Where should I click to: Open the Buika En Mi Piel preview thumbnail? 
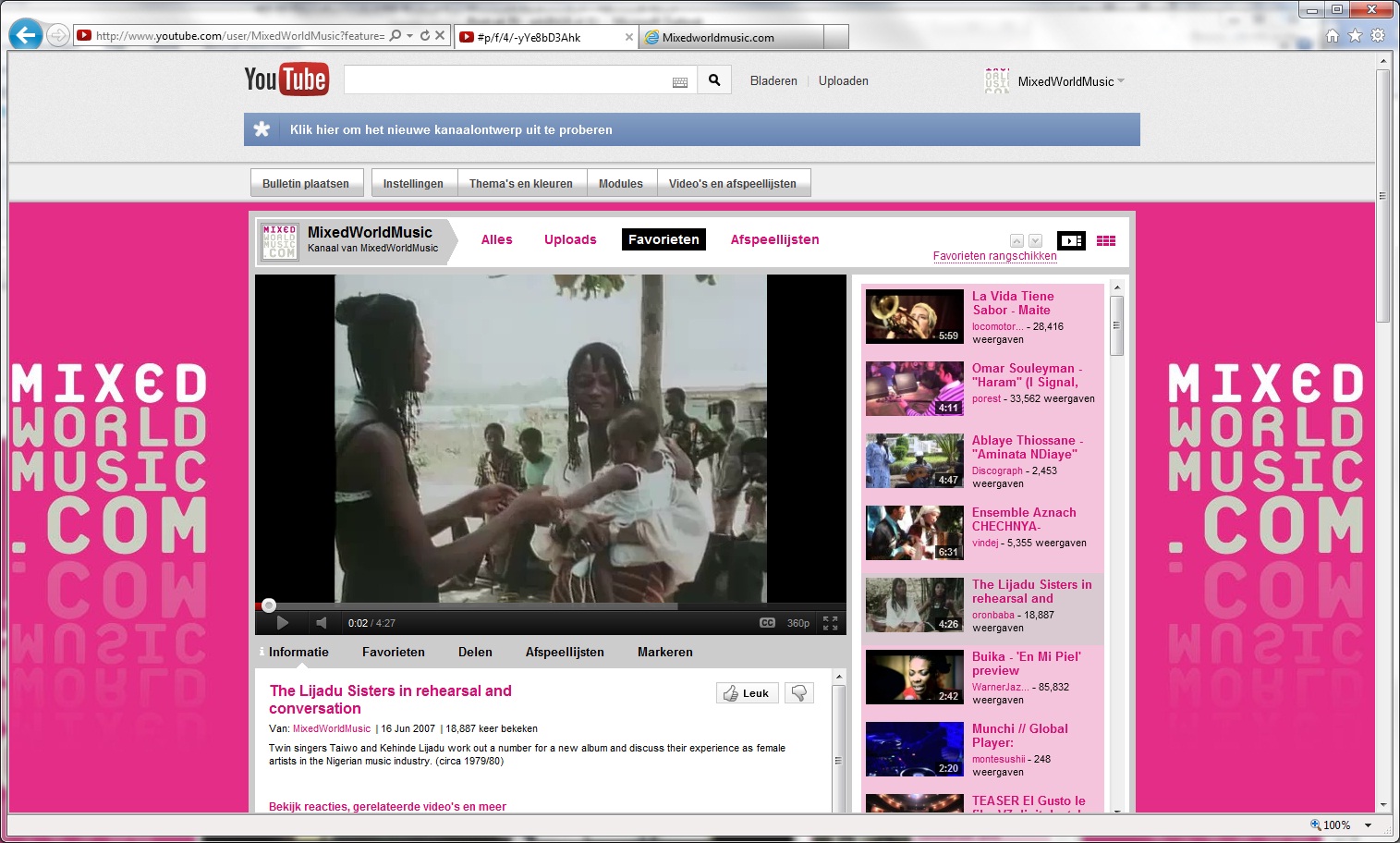tap(915, 678)
